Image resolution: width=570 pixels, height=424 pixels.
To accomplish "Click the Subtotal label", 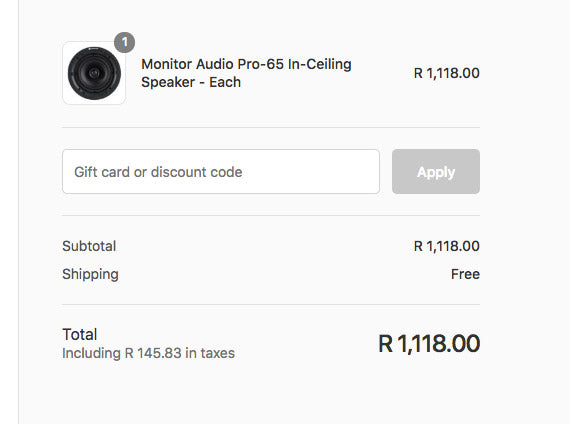I will click(89, 246).
